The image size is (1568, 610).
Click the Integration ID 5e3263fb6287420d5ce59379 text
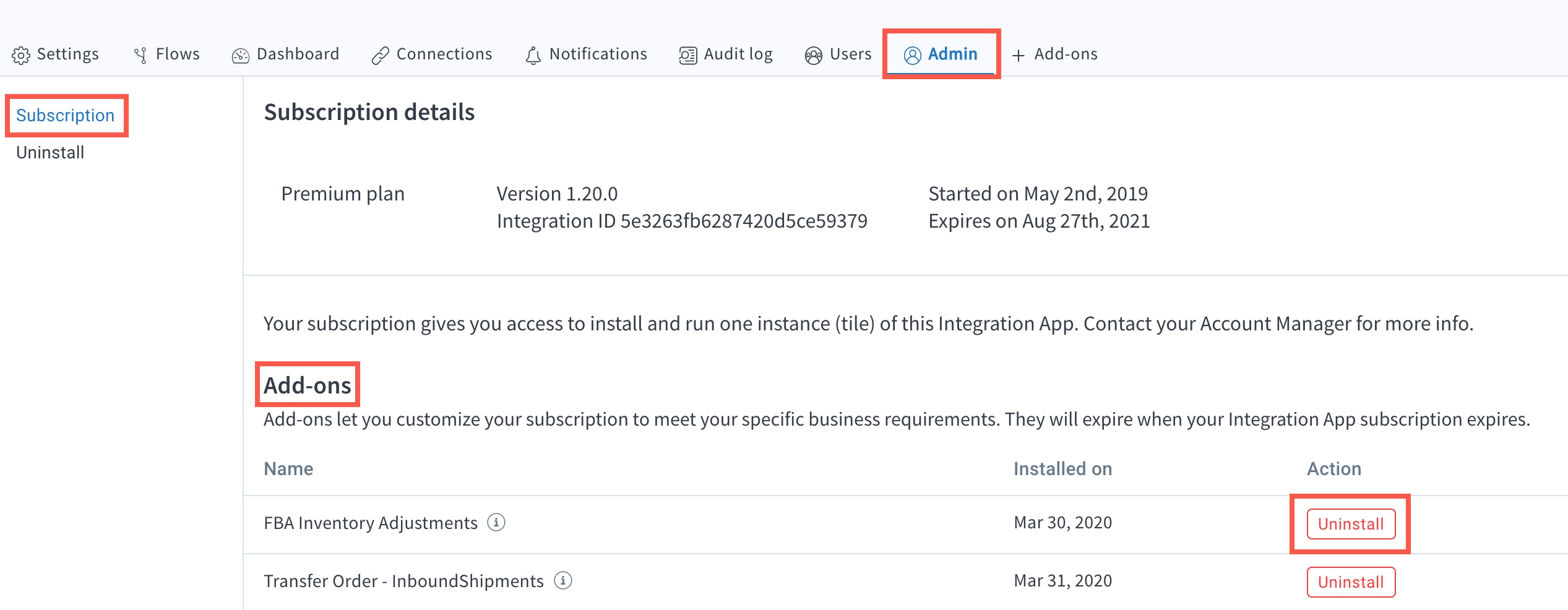tap(682, 221)
